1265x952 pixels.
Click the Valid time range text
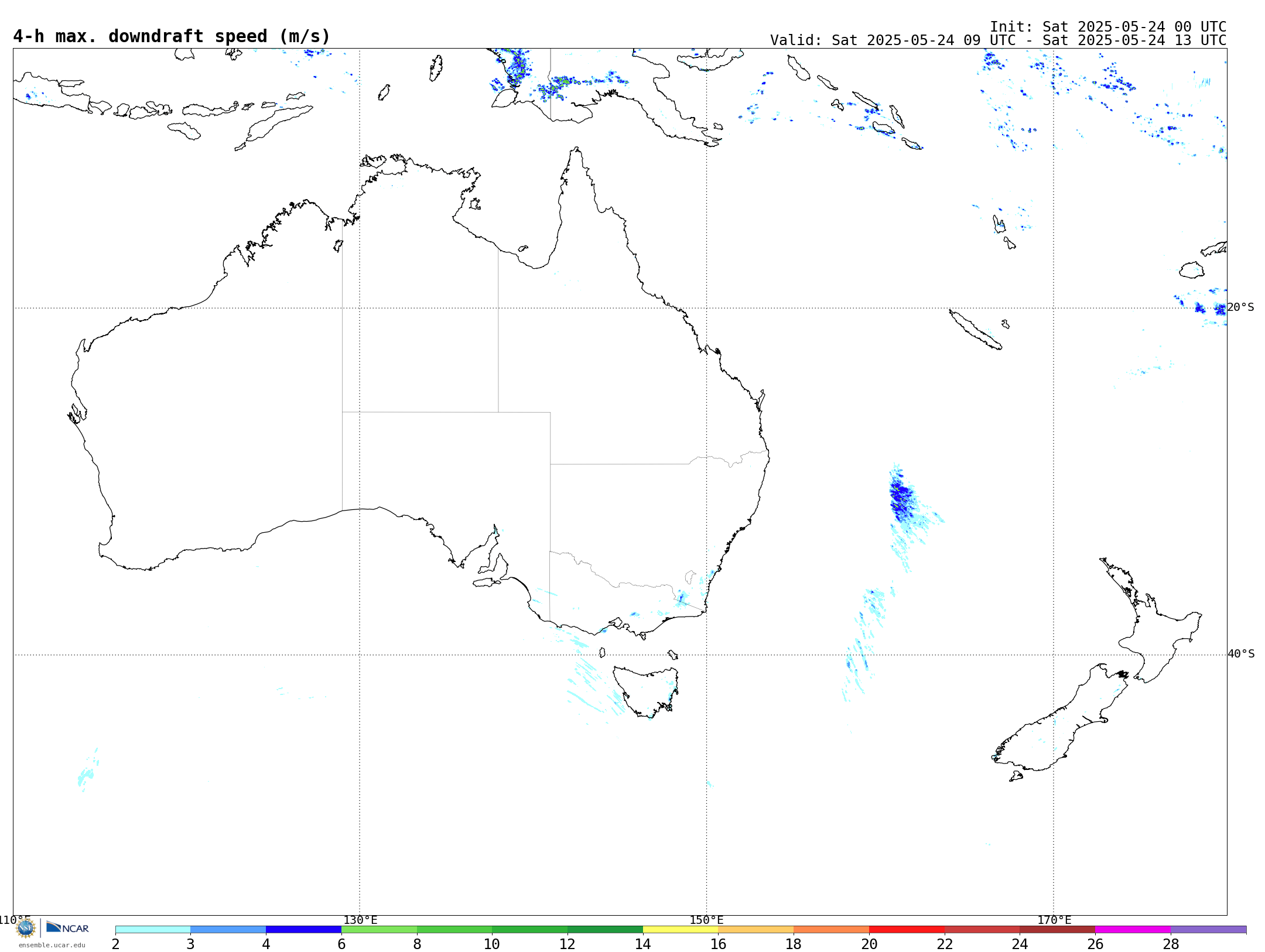click(998, 40)
